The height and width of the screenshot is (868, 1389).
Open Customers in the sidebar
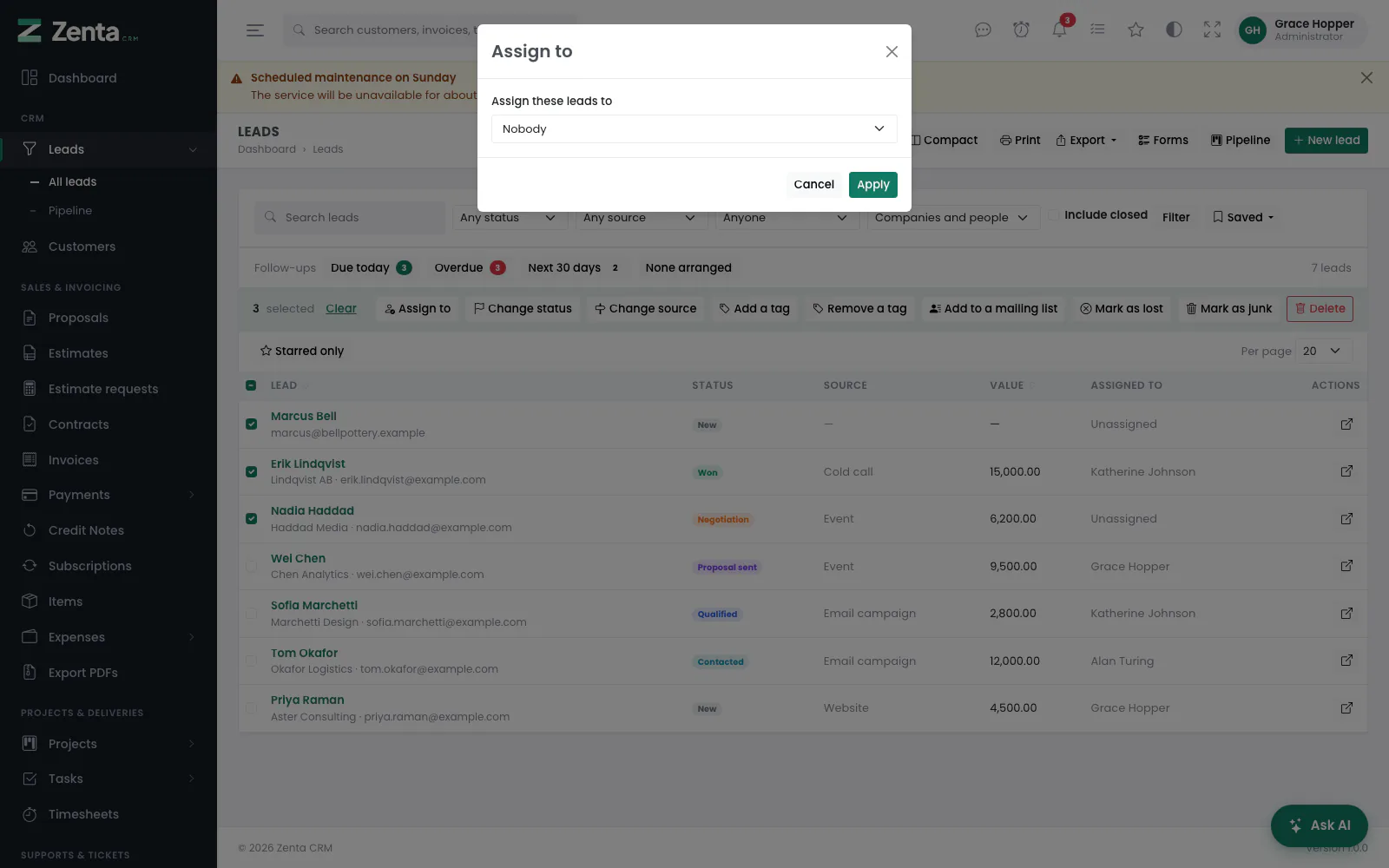[109, 247]
